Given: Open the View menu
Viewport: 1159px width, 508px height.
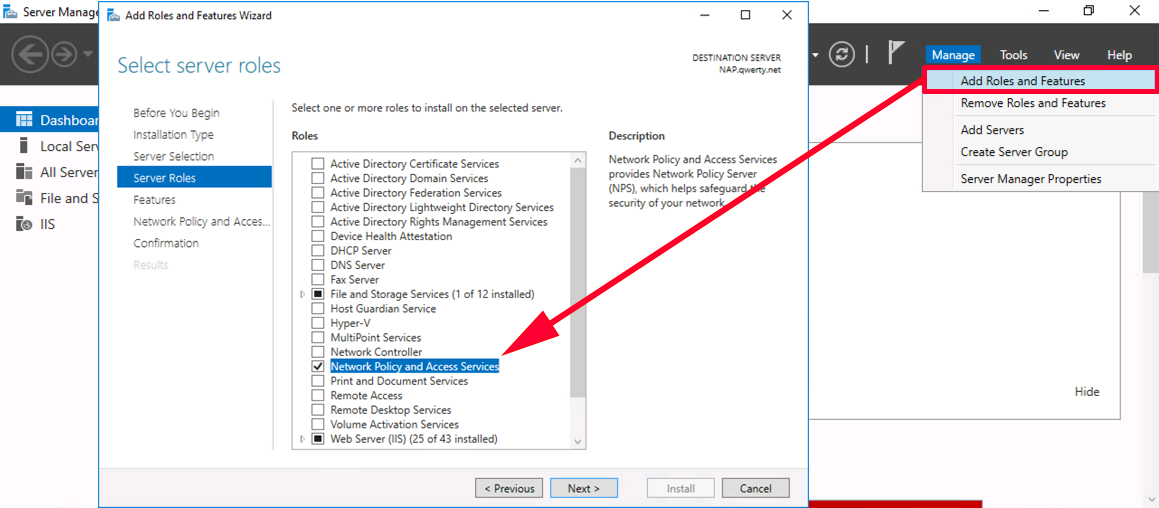Looking at the screenshot, I should click(1067, 55).
